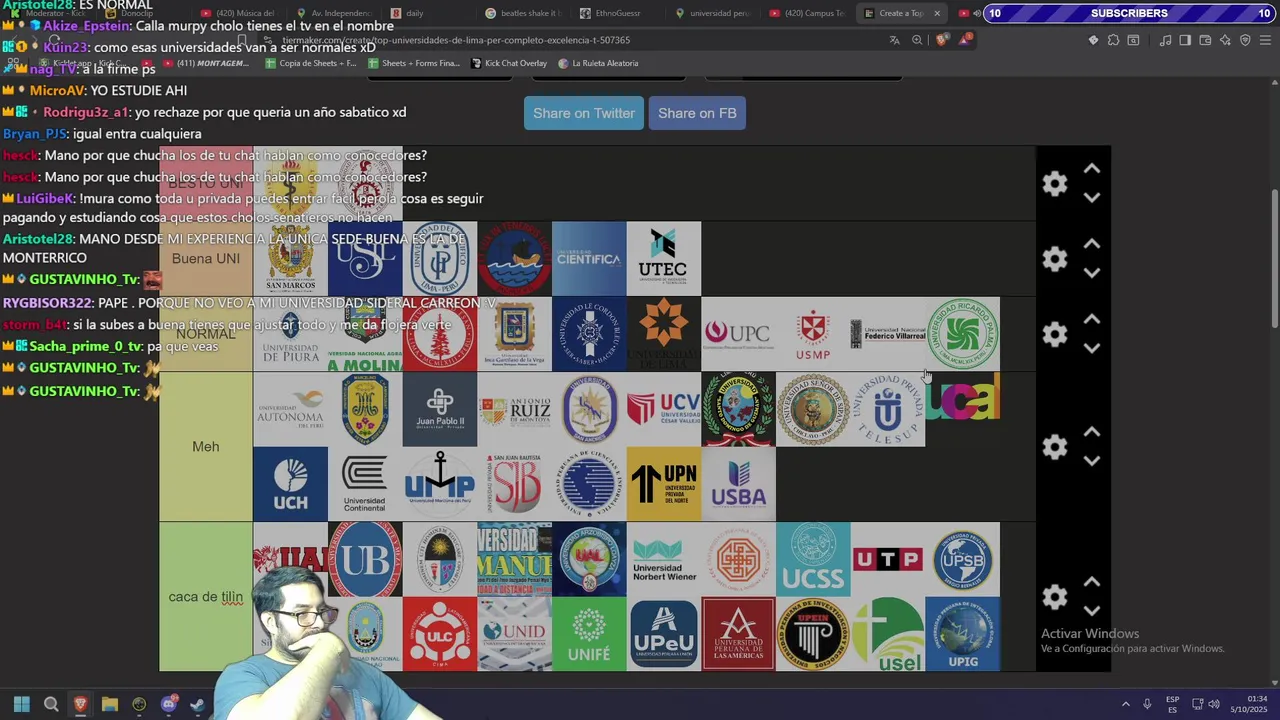
Task: Move caca de tilin tier up
Action: 1092,582
